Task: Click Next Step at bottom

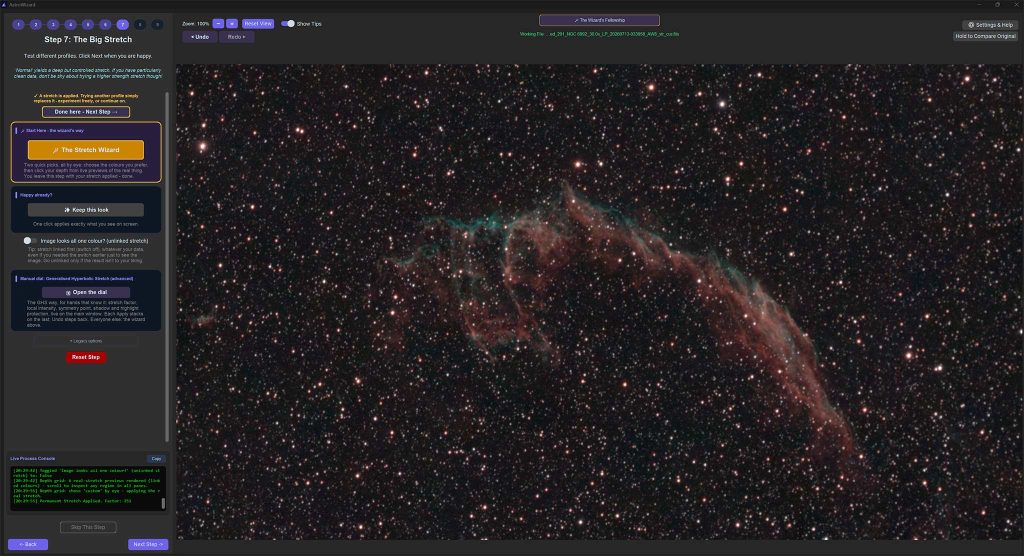Action: [x=148, y=544]
